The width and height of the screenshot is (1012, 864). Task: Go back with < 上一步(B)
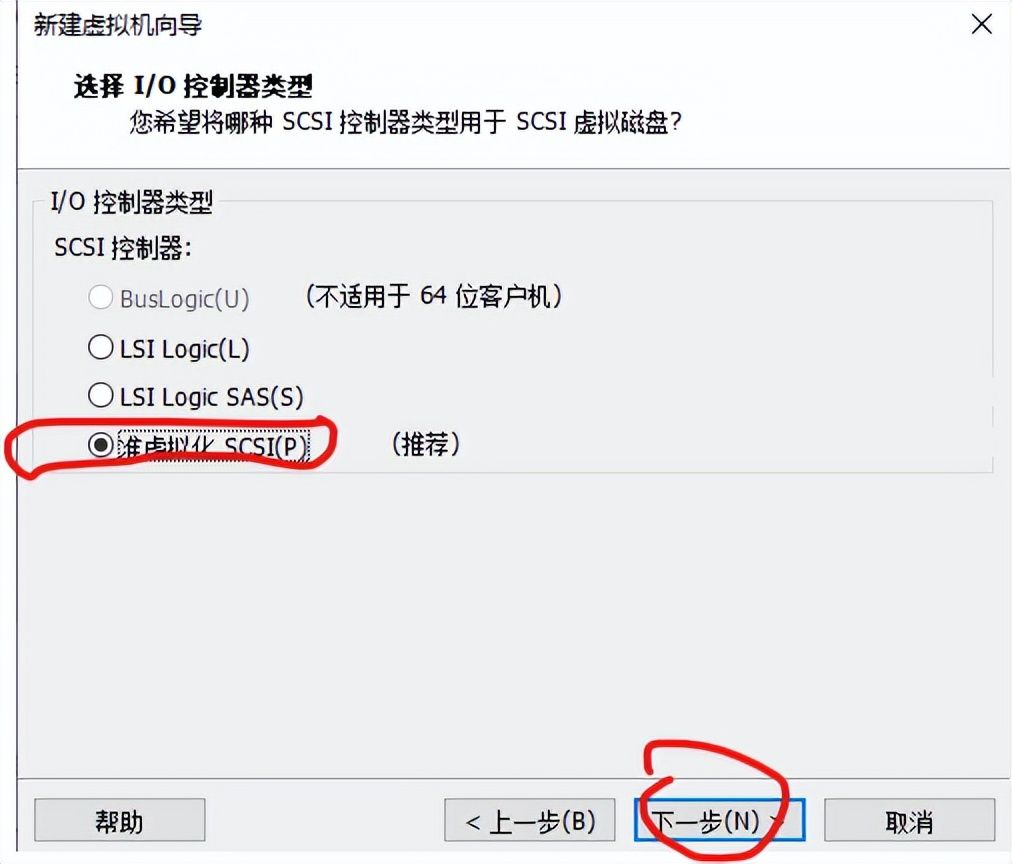point(529,820)
